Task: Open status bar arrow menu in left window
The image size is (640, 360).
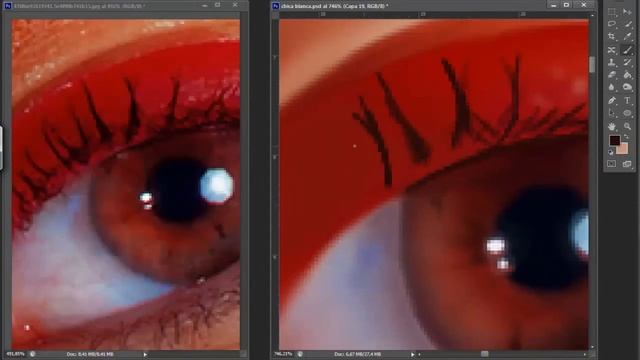Action: 145,354
